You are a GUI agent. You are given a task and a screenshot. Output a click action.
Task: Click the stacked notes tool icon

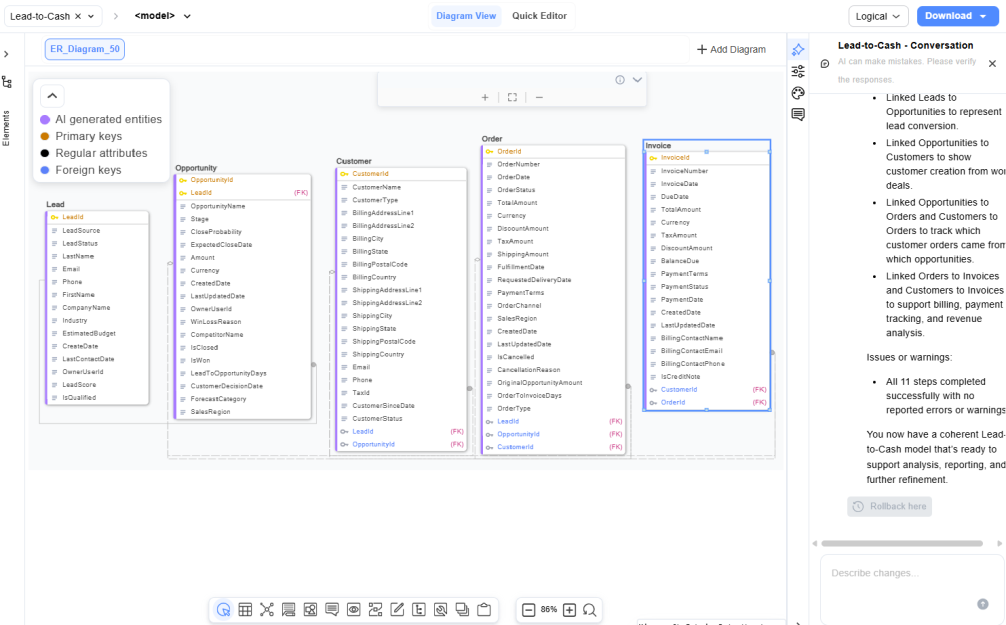pos(289,610)
